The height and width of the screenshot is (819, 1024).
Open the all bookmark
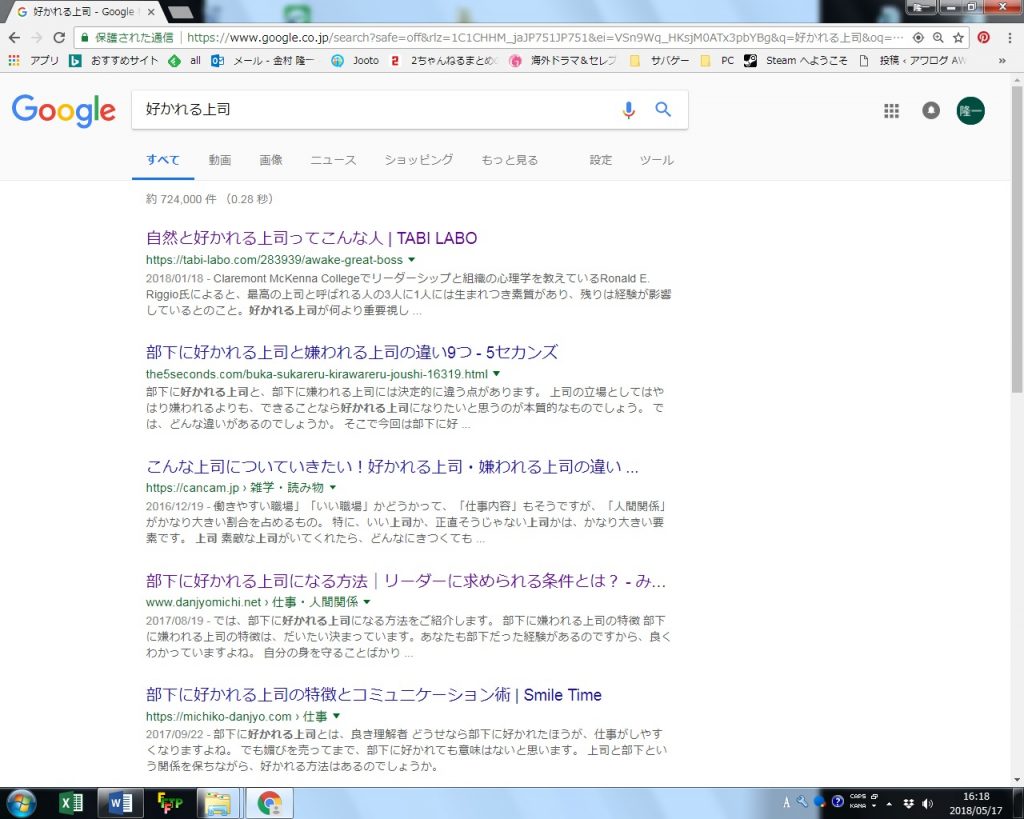pyautogui.click(x=185, y=61)
